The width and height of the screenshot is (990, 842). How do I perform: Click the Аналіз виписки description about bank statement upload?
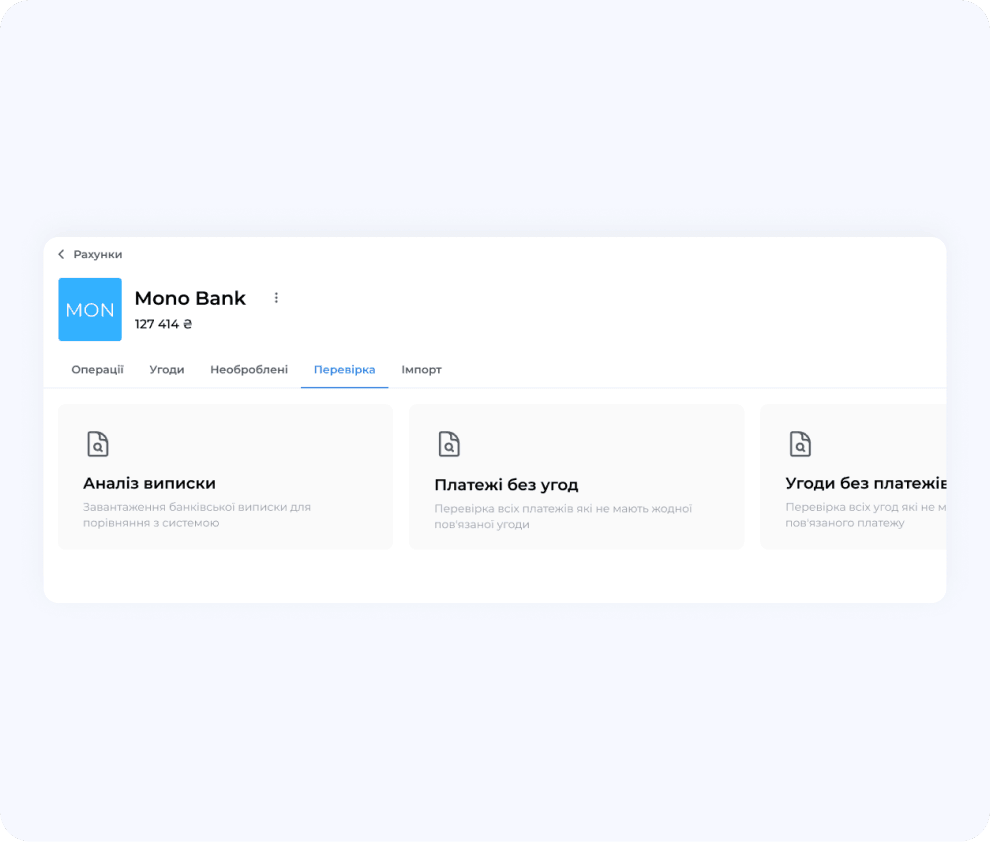pos(196,514)
